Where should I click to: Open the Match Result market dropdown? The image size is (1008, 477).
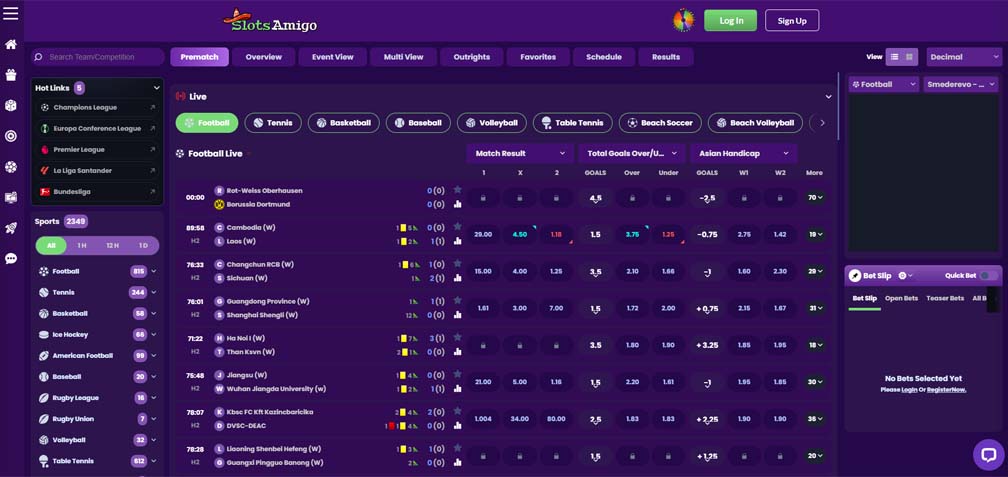point(520,154)
